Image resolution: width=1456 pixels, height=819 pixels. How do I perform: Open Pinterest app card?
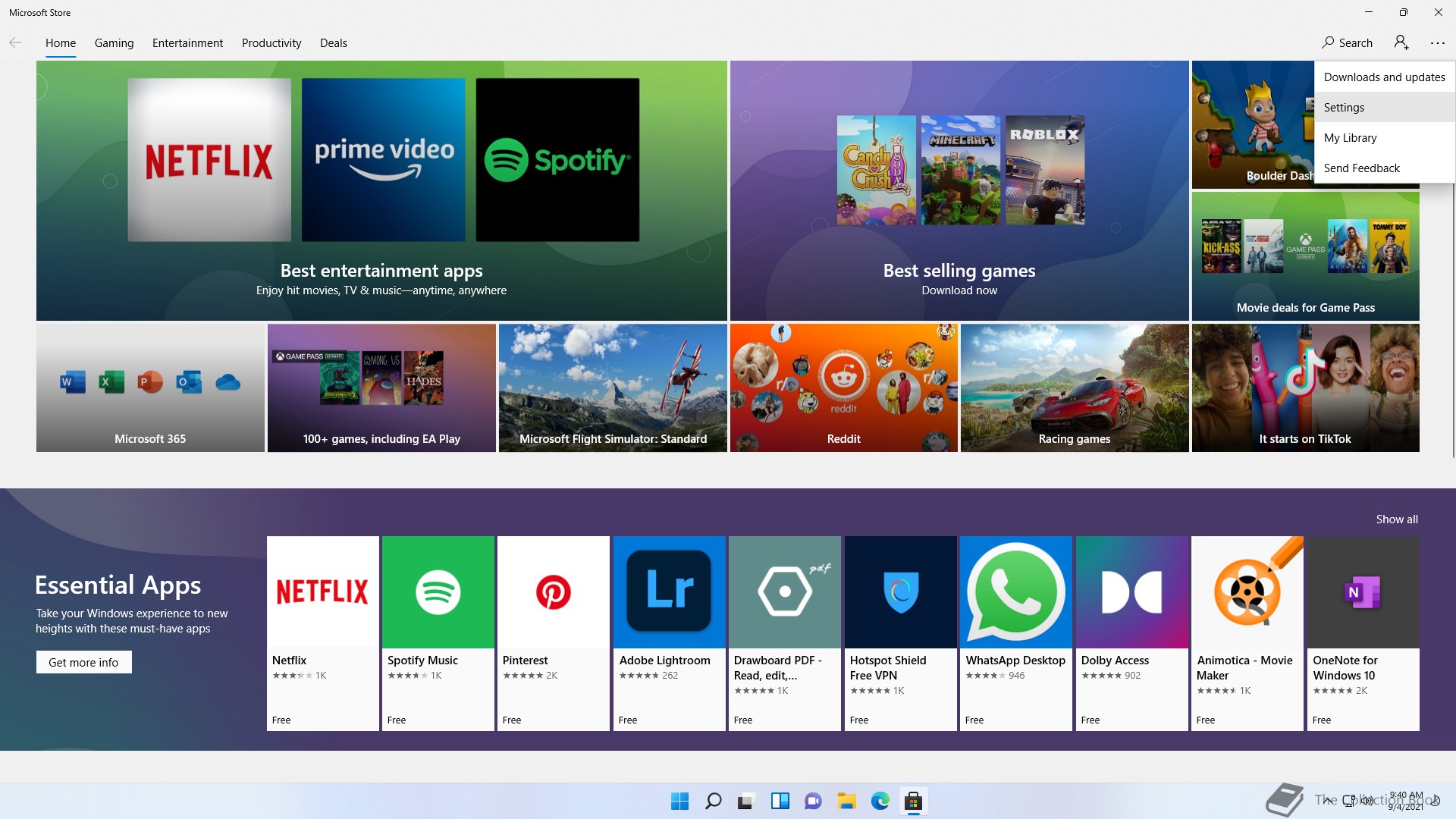pyautogui.click(x=554, y=633)
